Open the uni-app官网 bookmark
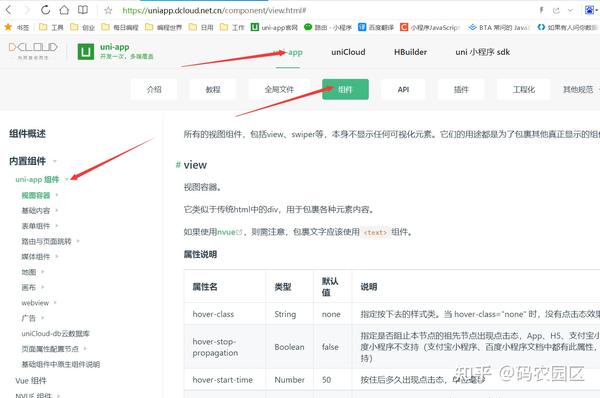This screenshot has height=398, width=600. pos(274,27)
